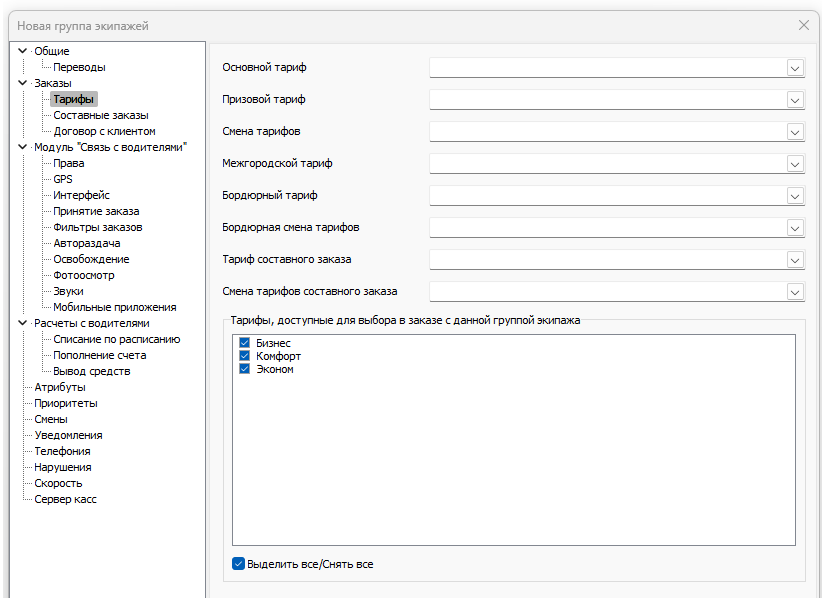
Task: Go to the GPS settings item
Action: 63,179
